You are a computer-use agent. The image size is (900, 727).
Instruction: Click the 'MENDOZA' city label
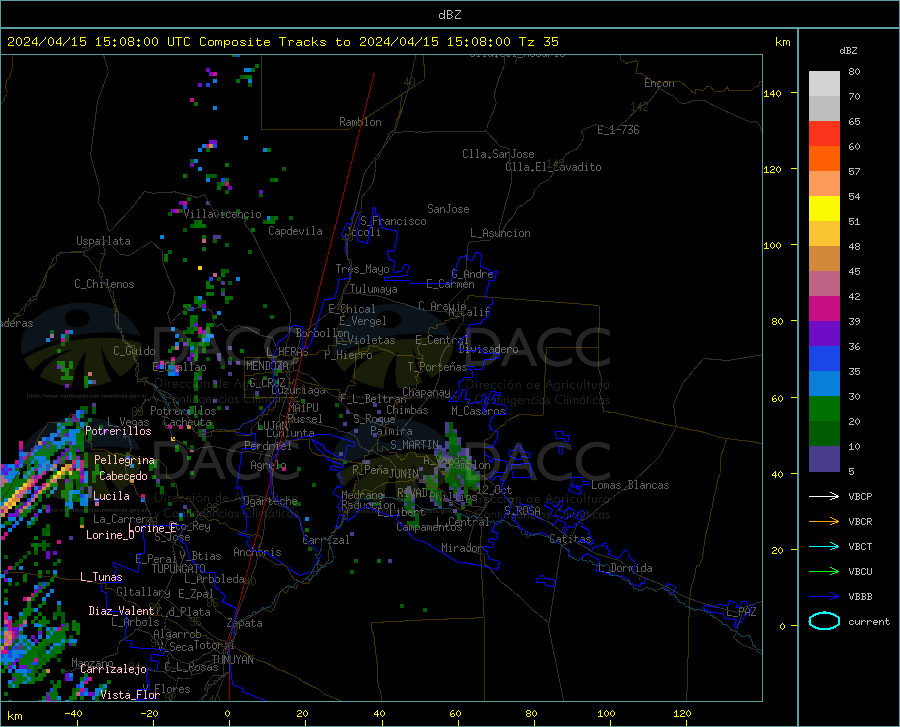pyautogui.click(x=267, y=366)
